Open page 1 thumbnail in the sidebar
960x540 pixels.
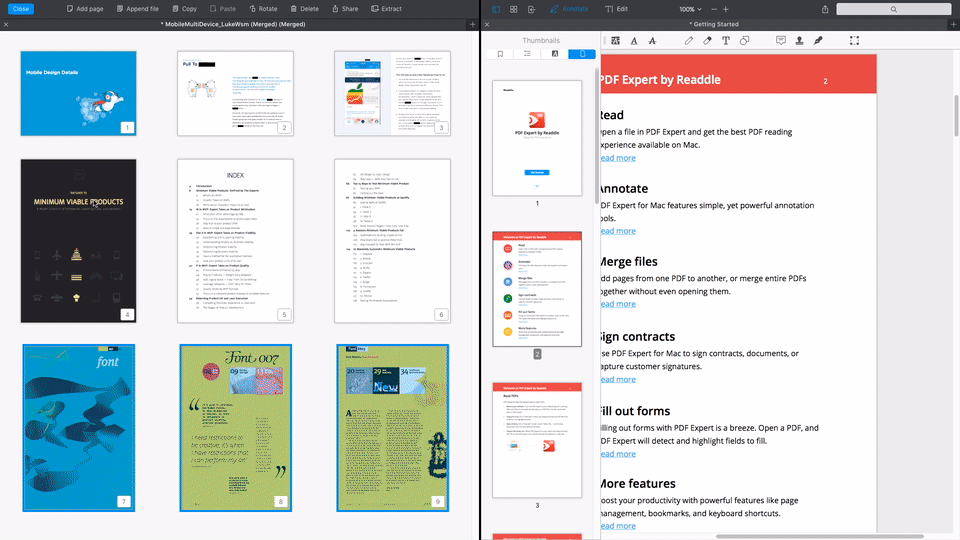[x=537, y=138]
